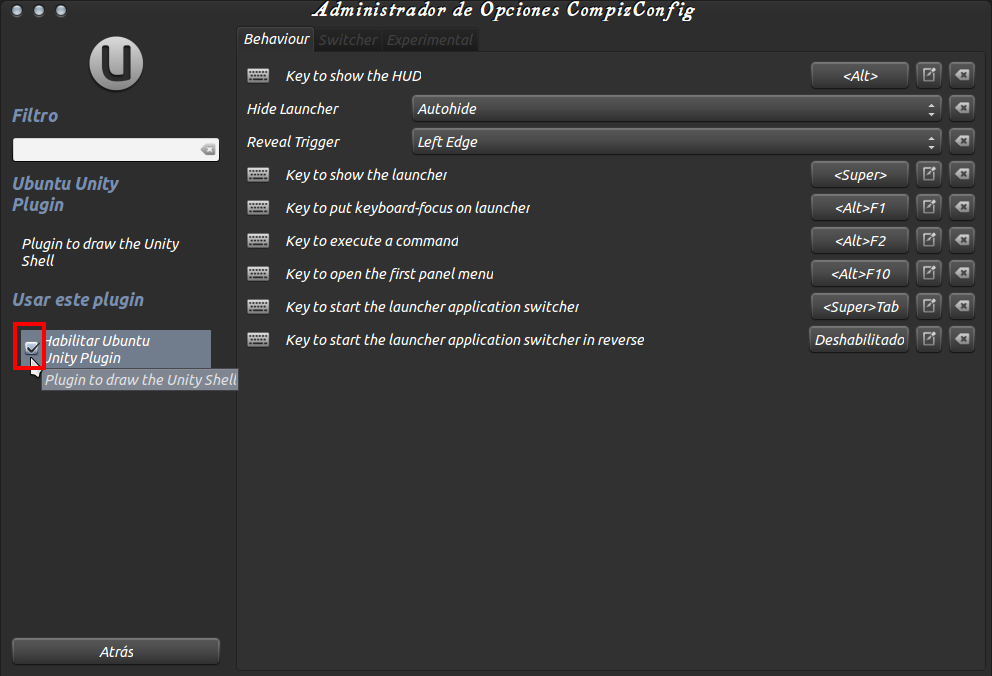
Task: Switch to the Switcher tab
Action: [348, 39]
